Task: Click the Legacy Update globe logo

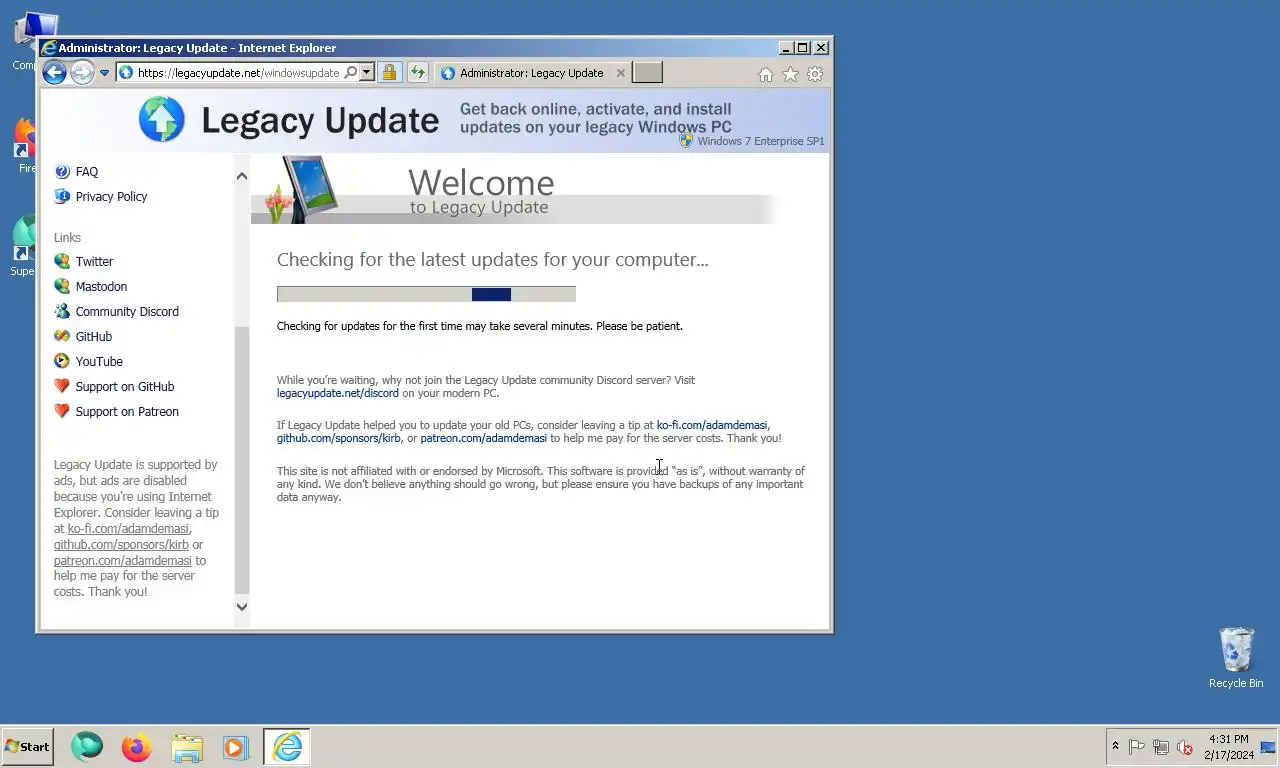Action: click(x=162, y=120)
